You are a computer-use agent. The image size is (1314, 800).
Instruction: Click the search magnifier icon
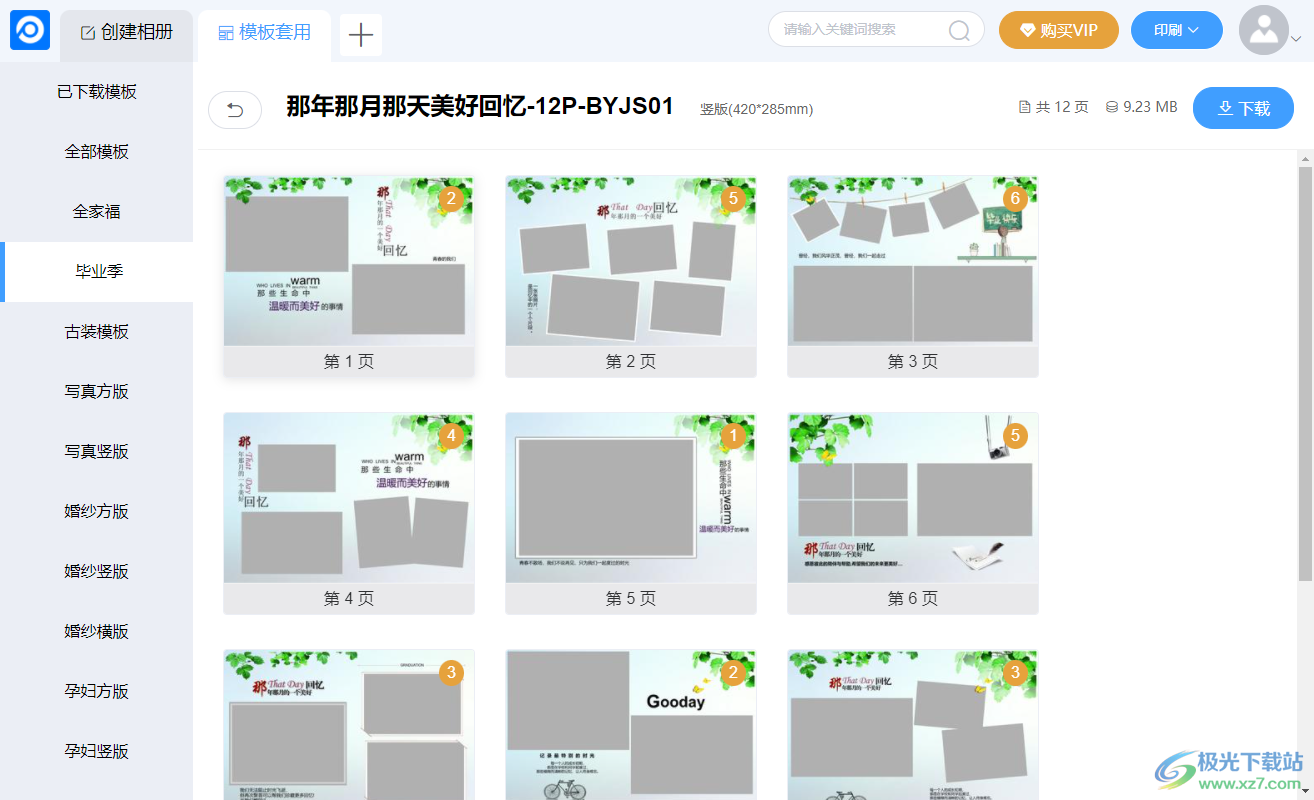(959, 31)
